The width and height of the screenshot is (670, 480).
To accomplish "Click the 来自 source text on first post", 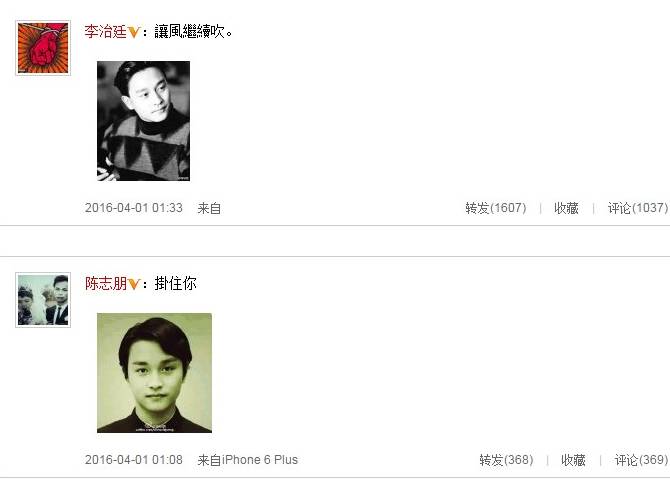I will click(x=209, y=208).
